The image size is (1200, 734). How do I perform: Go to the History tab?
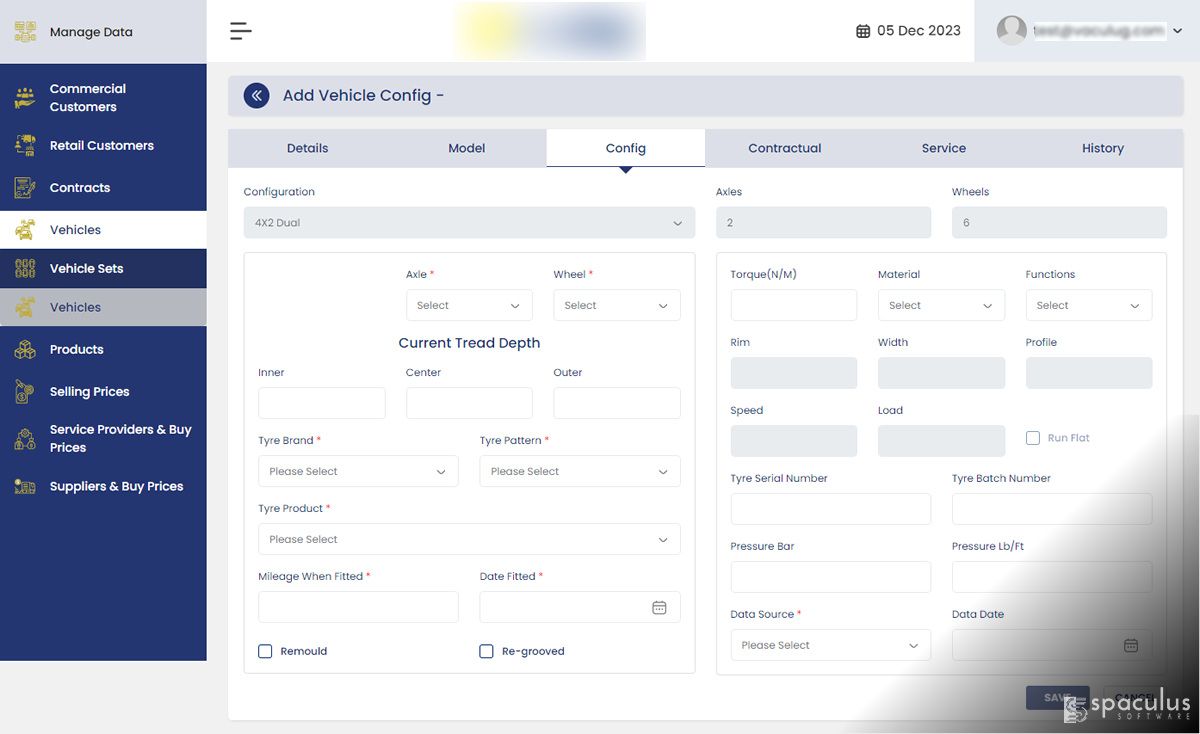(1102, 148)
